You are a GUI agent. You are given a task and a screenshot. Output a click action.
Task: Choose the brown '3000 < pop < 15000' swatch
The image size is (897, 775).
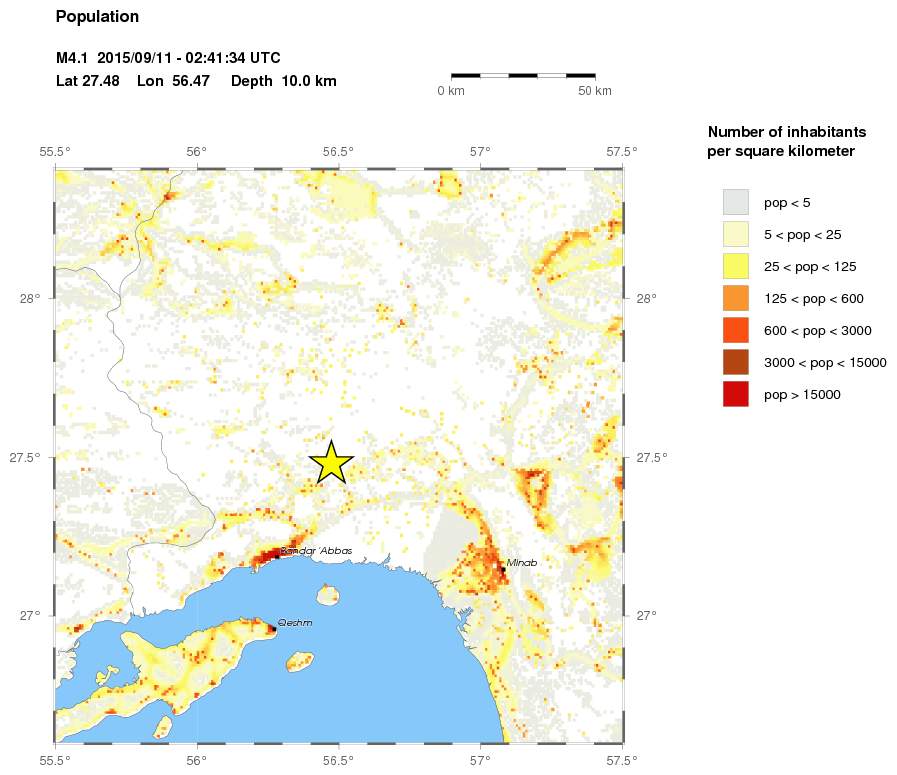pyautogui.click(x=735, y=362)
